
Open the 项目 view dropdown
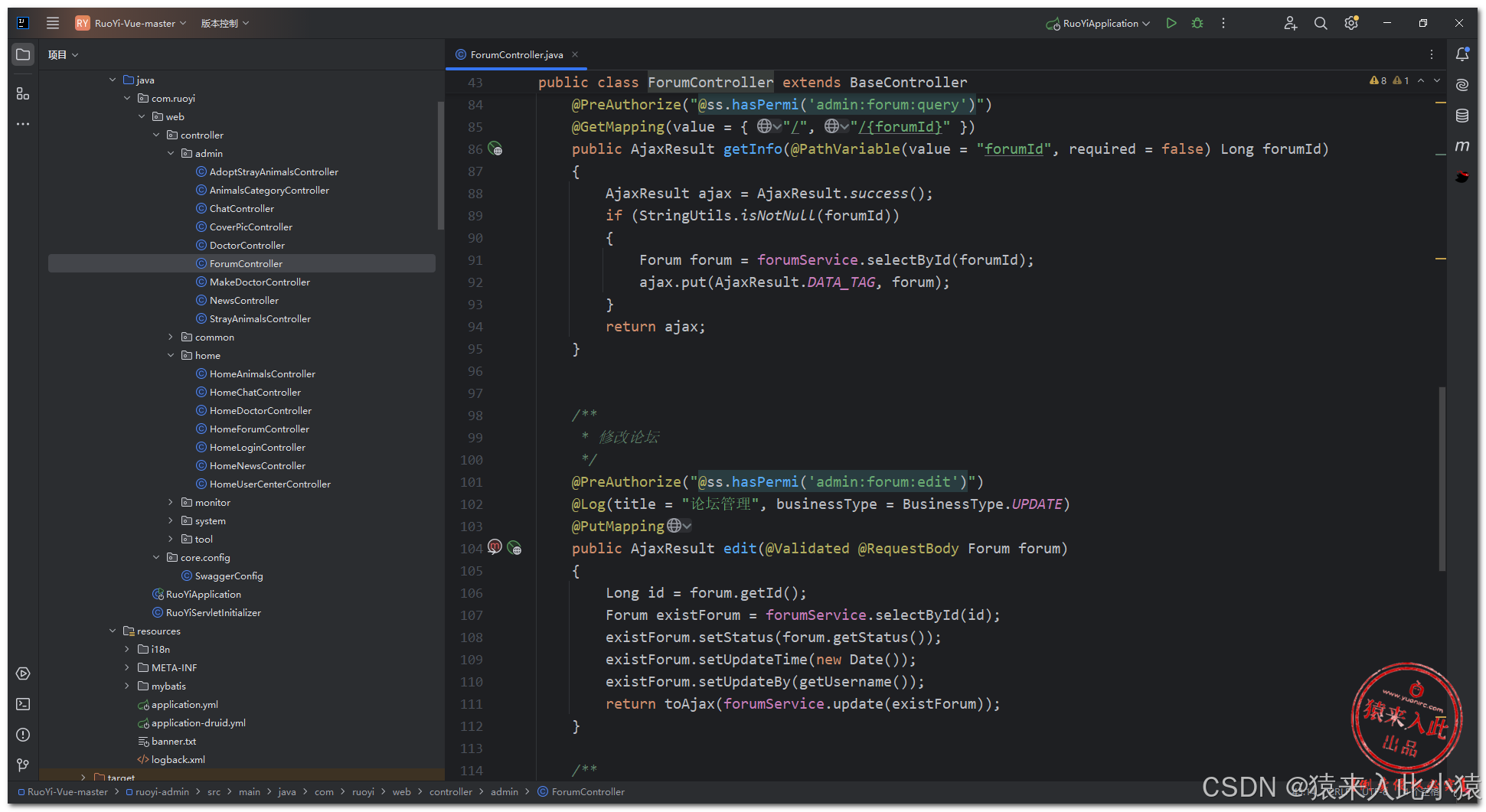(x=63, y=54)
